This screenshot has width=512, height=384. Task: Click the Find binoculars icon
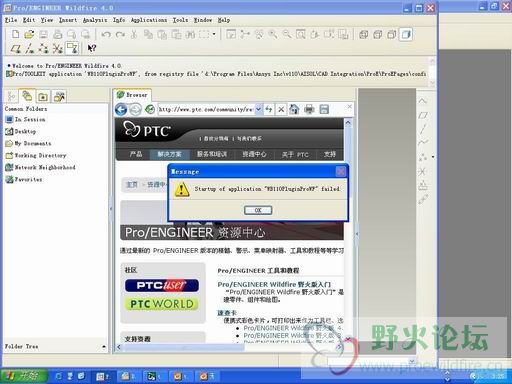tap(190, 34)
